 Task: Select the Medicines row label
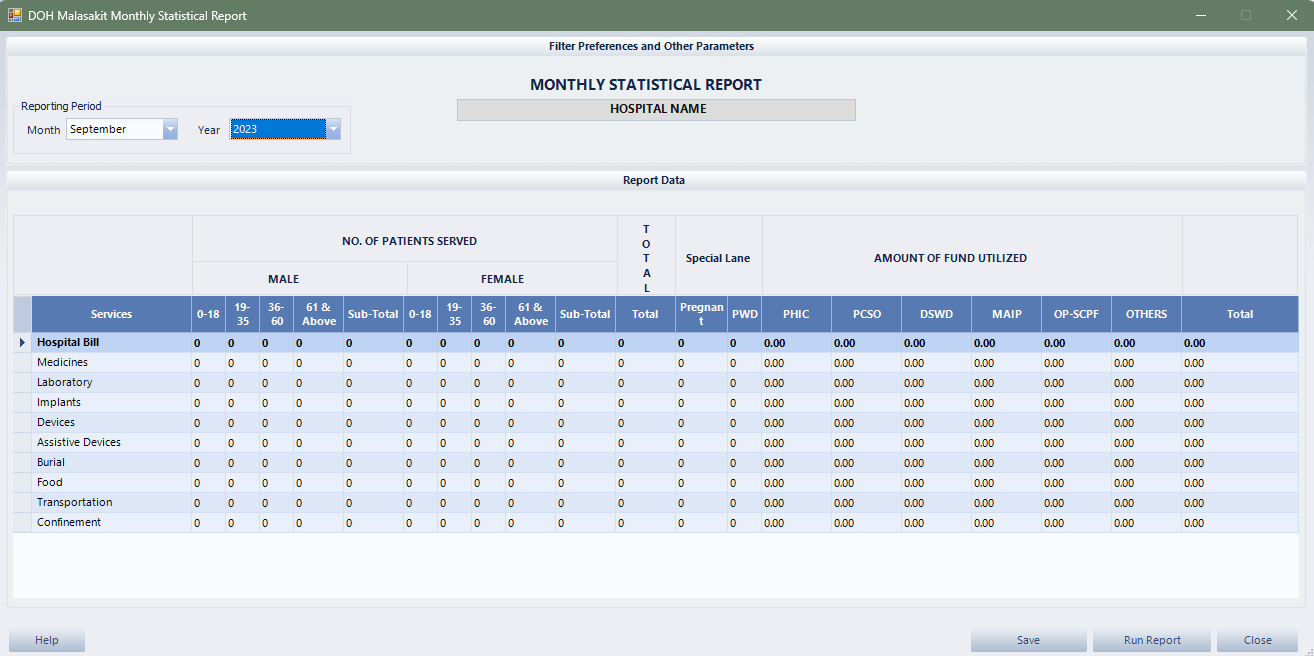pyautogui.click(x=63, y=362)
